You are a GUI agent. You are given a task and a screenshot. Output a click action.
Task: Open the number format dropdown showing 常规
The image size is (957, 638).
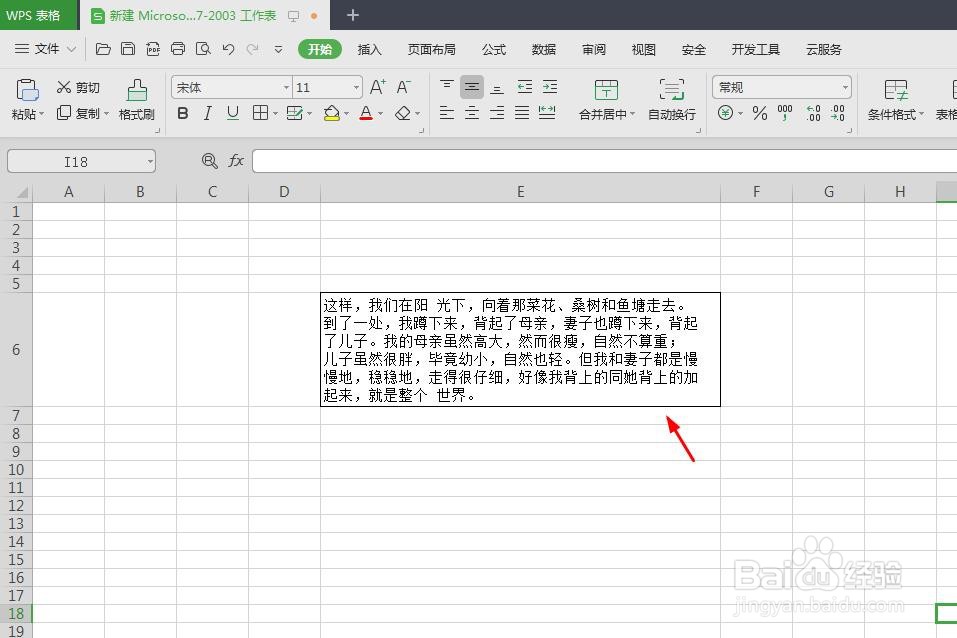tap(845, 86)
